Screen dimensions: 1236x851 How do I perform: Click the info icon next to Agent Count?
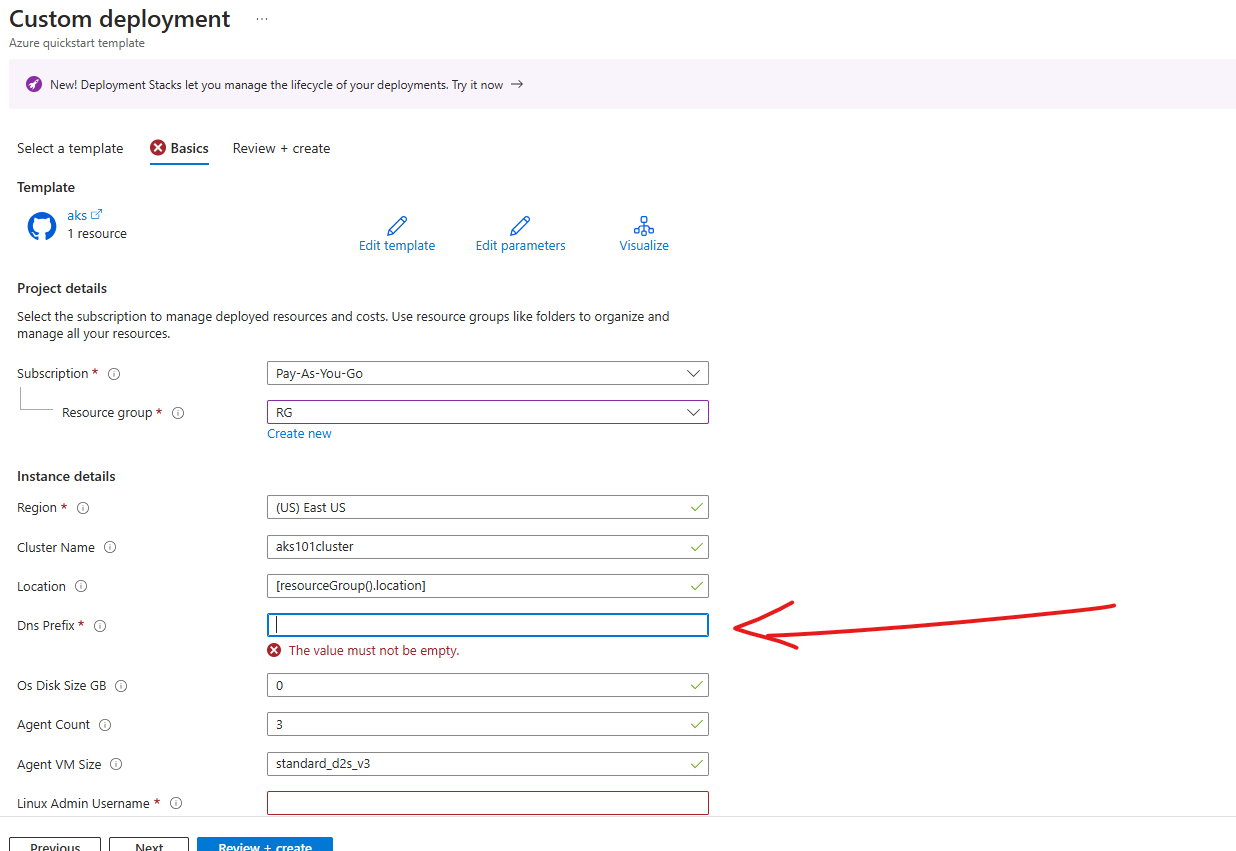pos(105,725)
